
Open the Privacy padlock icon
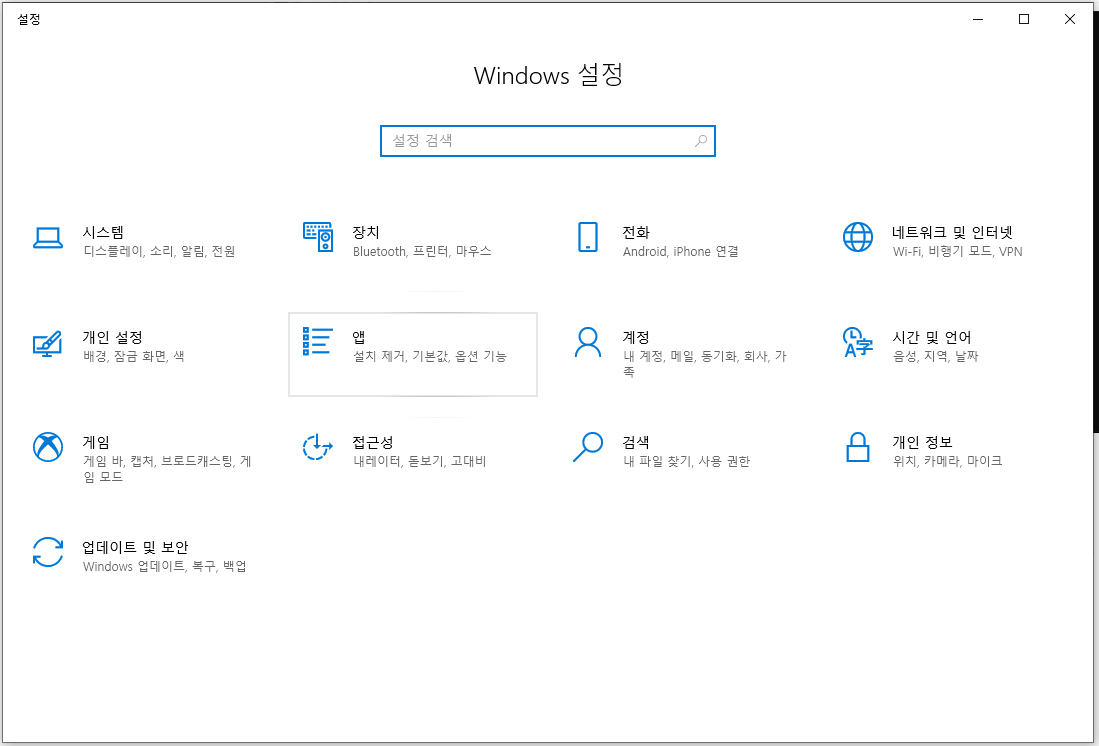(857, 447)
